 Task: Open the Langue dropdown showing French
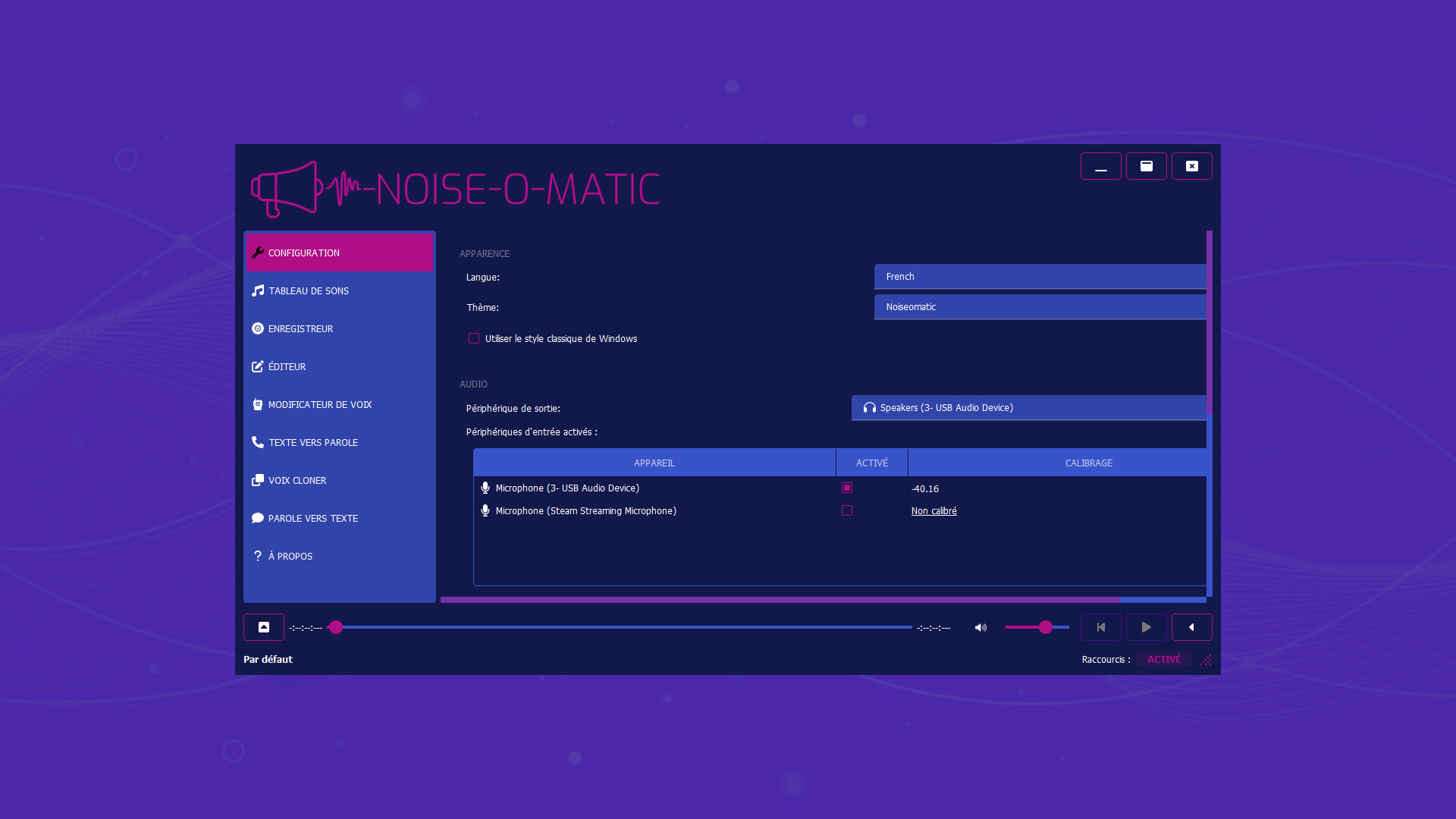[1040, 277]
